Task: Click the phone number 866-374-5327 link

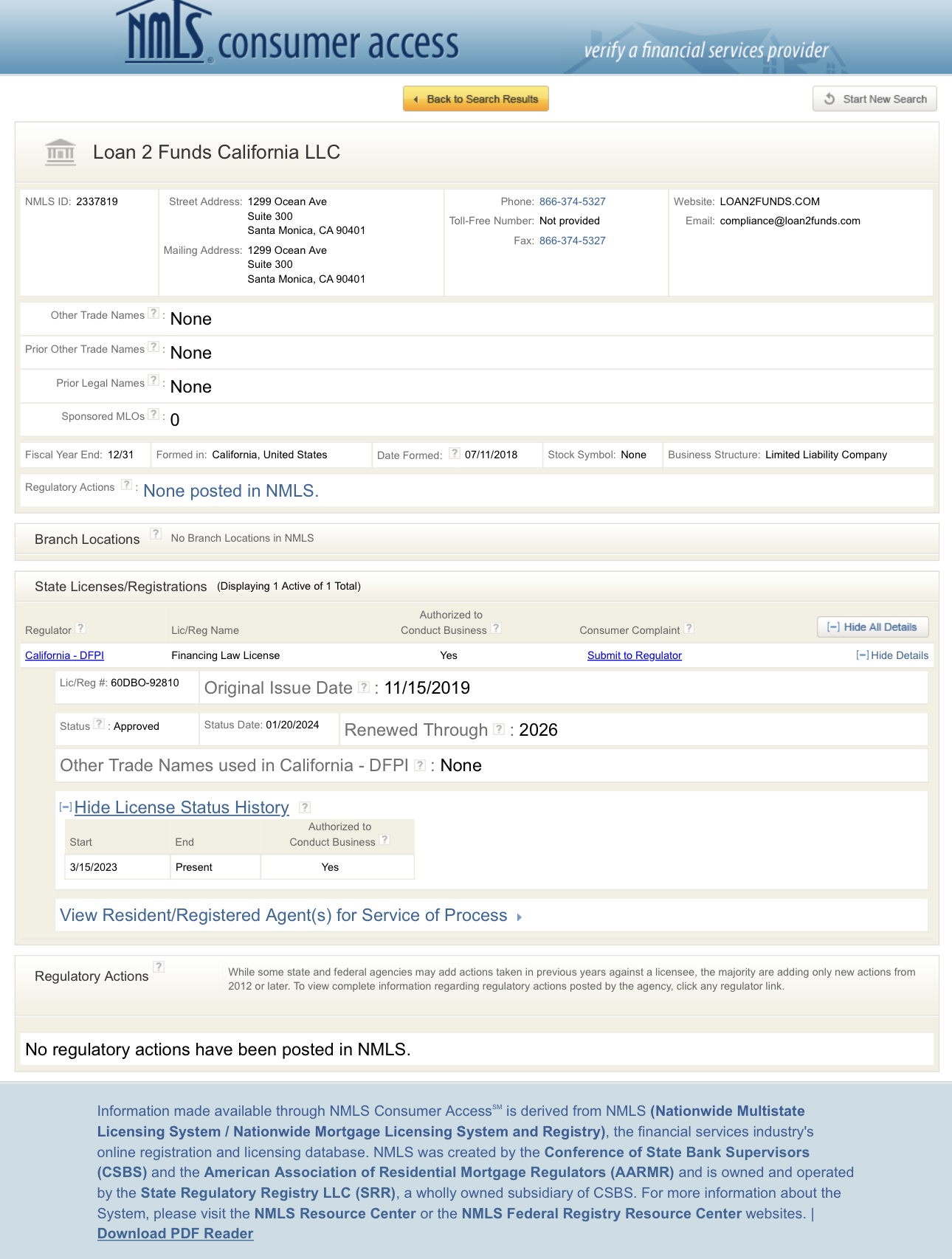Action: coord(573,201)
